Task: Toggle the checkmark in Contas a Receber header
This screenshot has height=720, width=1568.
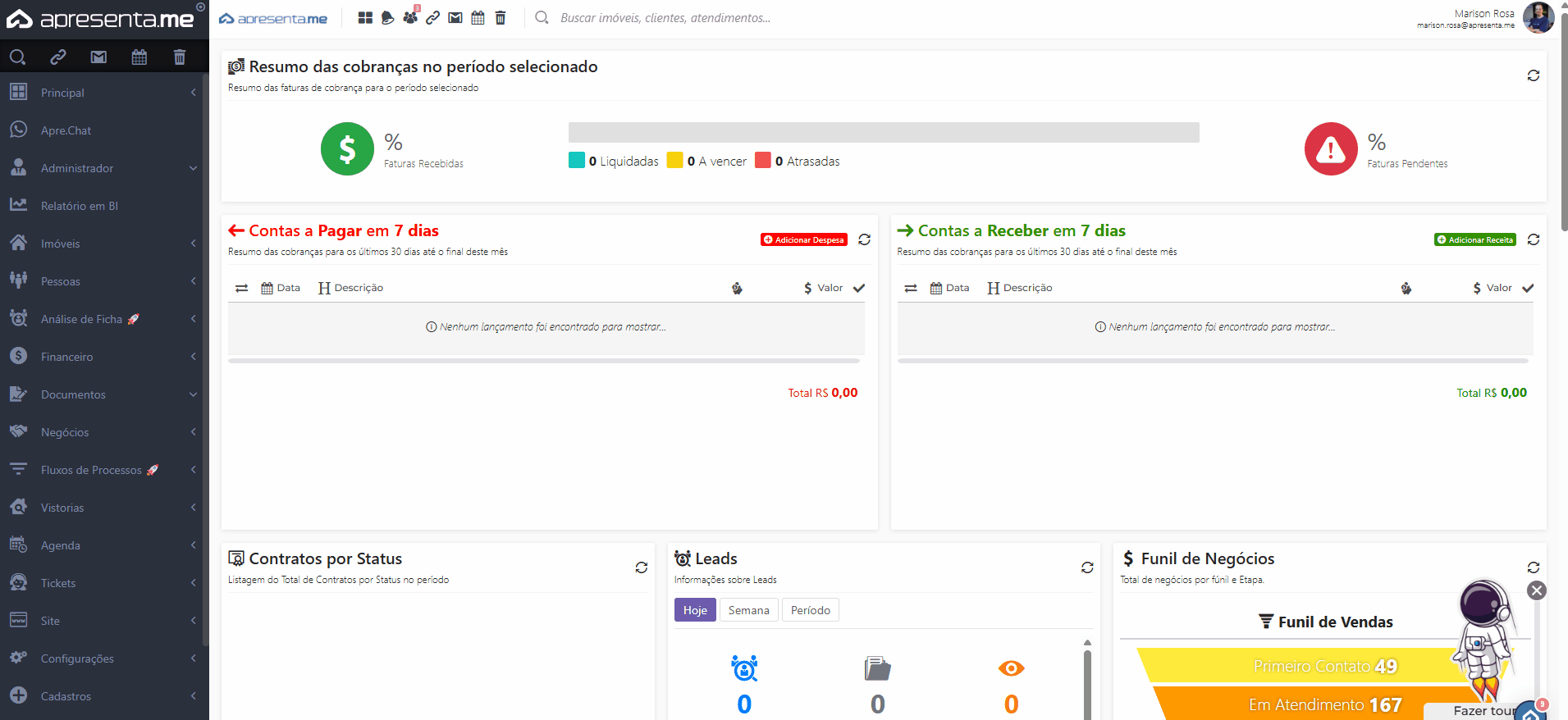Action: point(1528,288)
